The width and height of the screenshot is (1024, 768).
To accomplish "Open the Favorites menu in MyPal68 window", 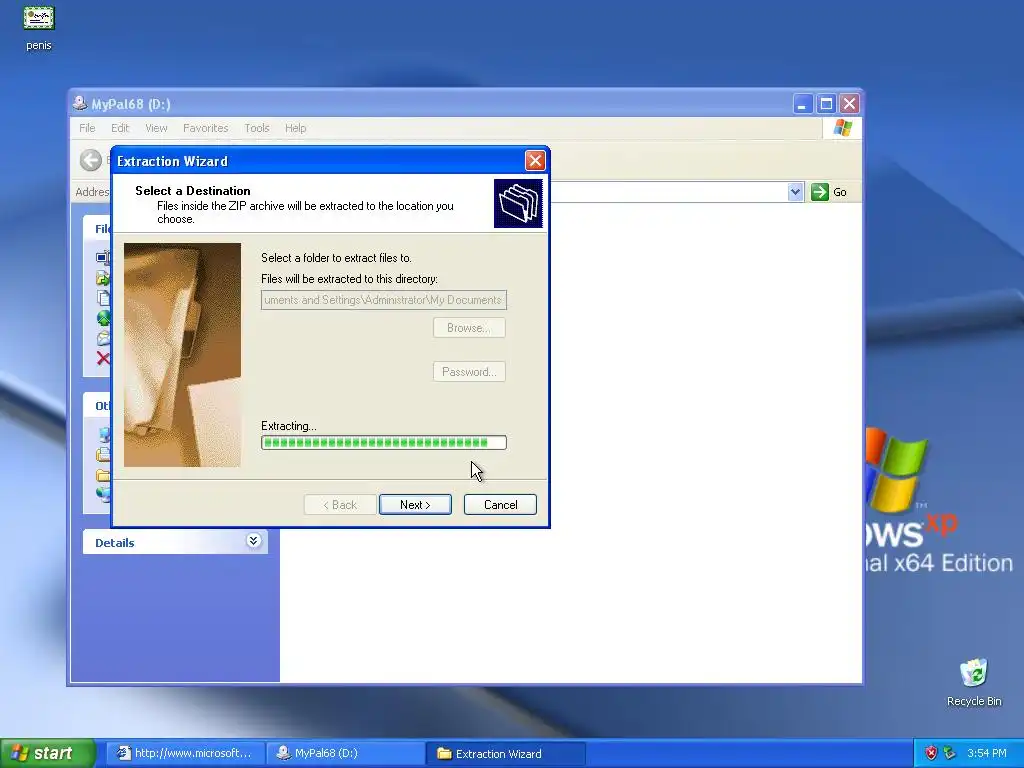I will point(206,128).
